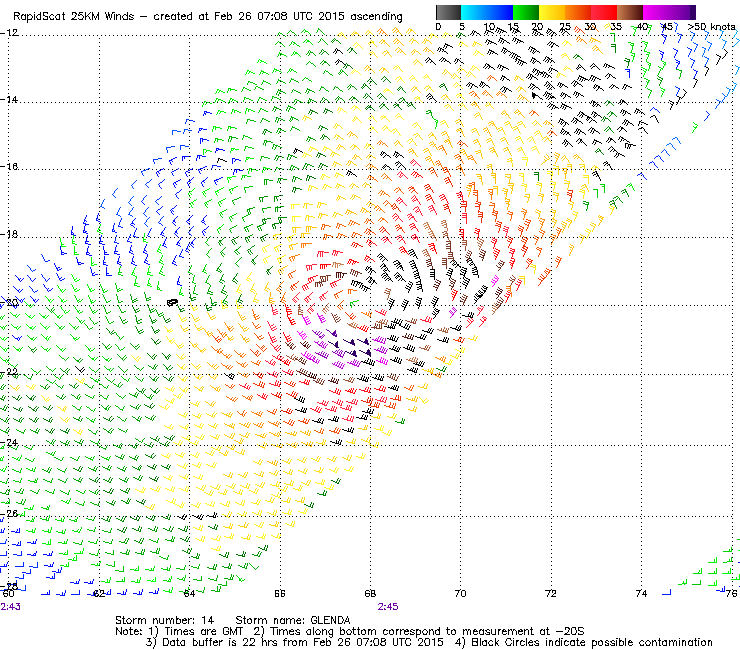Click the '-18' latitude axis label
This screenshot has height=650, width=740.
click(9, 234)
